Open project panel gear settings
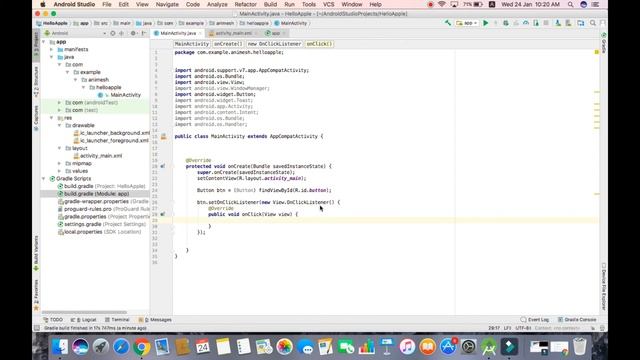This screenshot has width=640, height=360. (133, 33)
